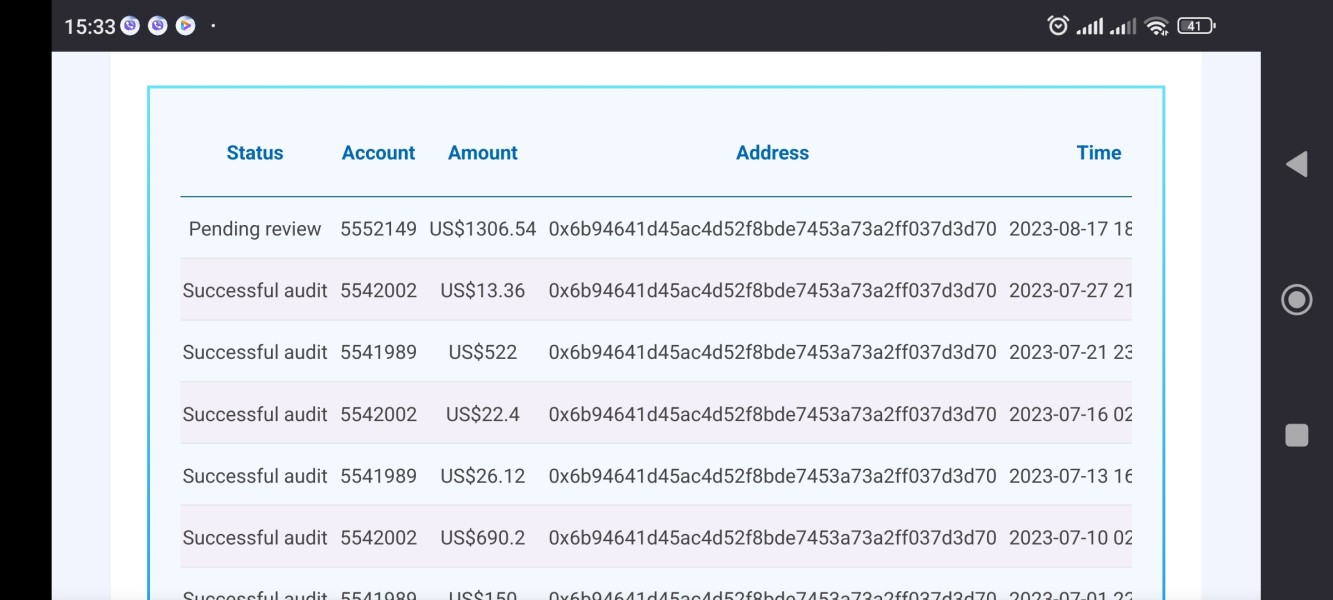Select Successful audit in the US$13.36 row
Image resolution: width=1333 pixels, height=600 pixels.
click(x=255, y=290)
